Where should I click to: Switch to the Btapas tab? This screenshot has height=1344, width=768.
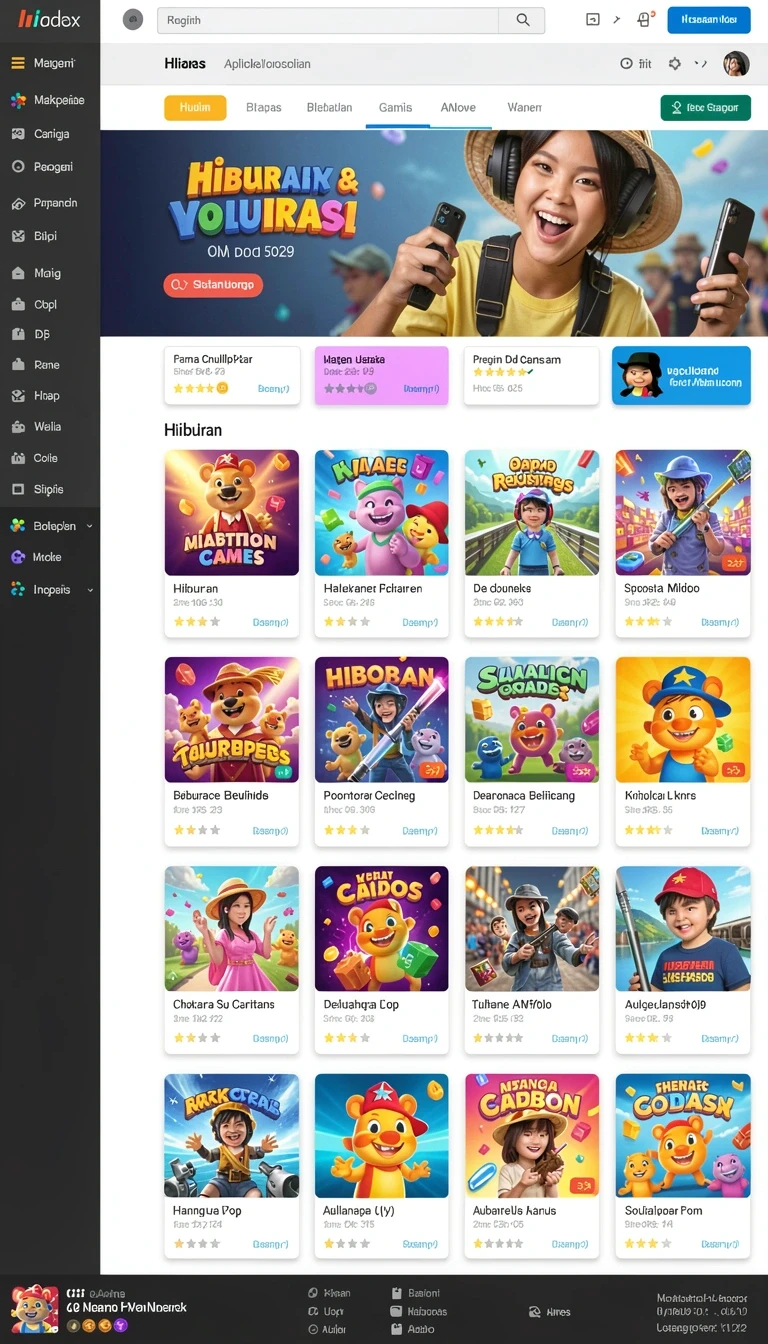coord(264,107)
